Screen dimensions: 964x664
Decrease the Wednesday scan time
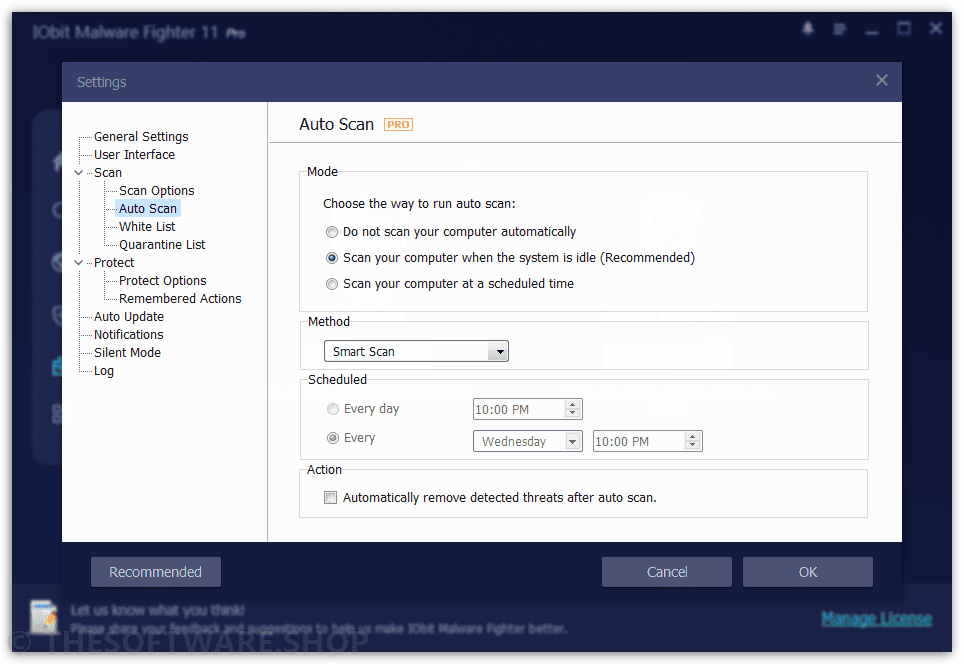point(692,446)
